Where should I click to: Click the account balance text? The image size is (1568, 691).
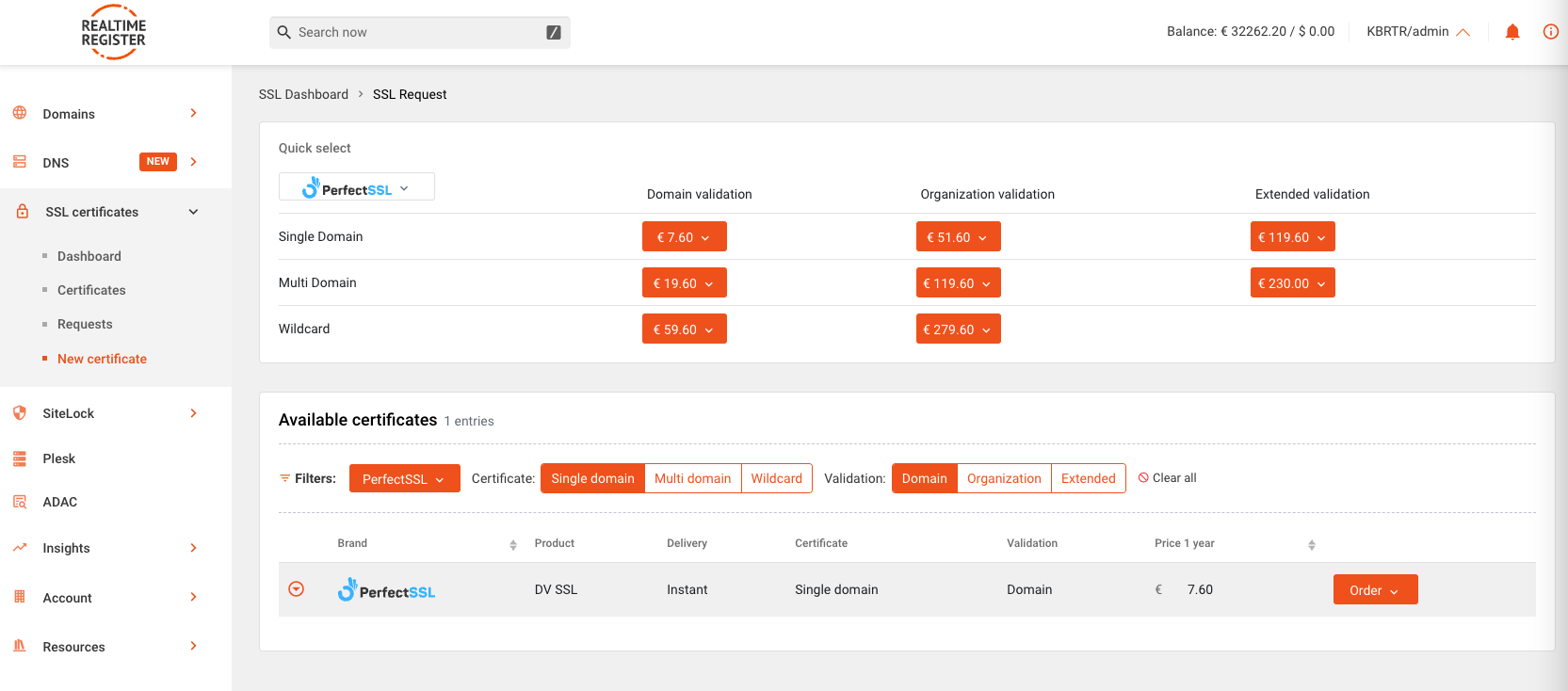coord(1251,32)
